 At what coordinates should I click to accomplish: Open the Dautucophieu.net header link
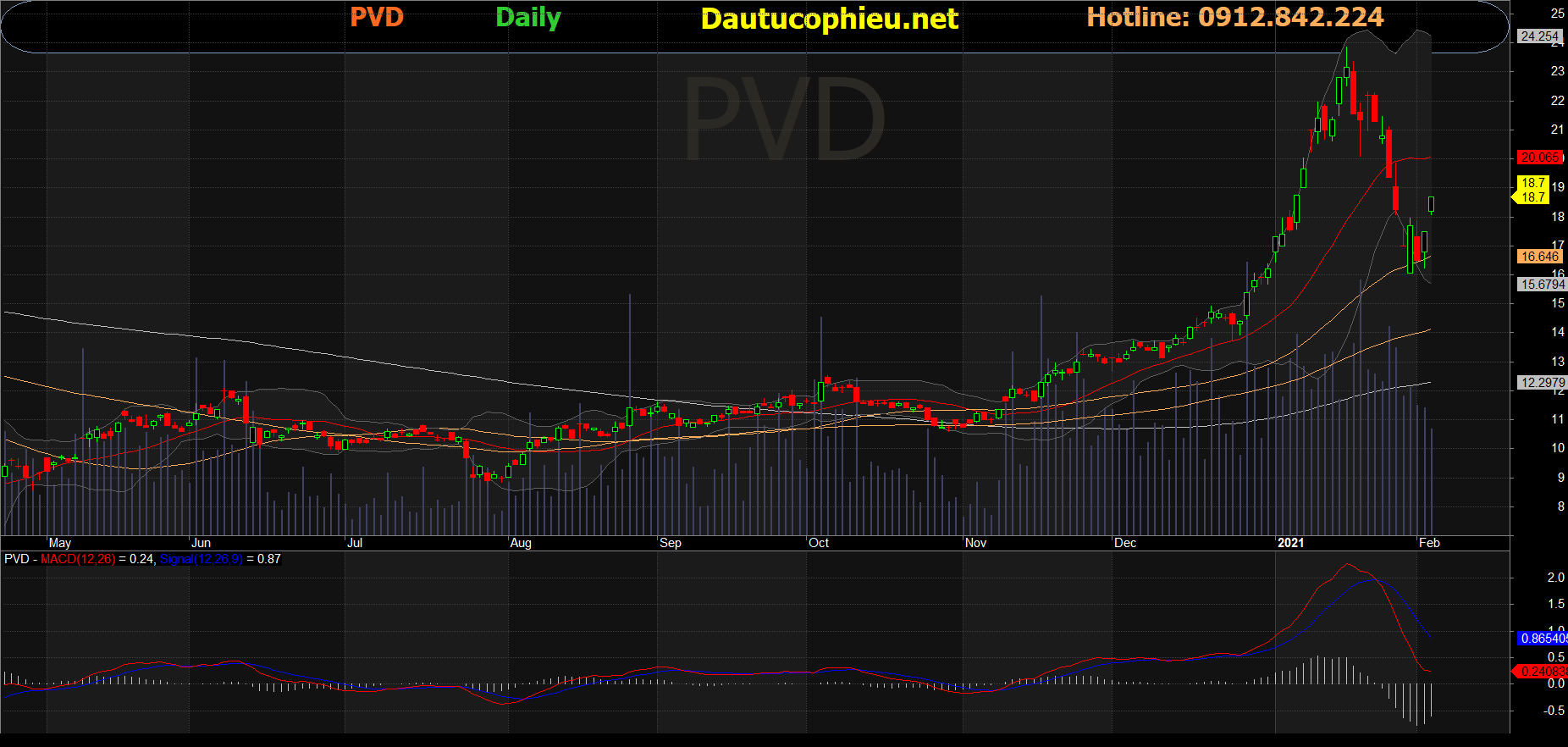coord(829,19)
